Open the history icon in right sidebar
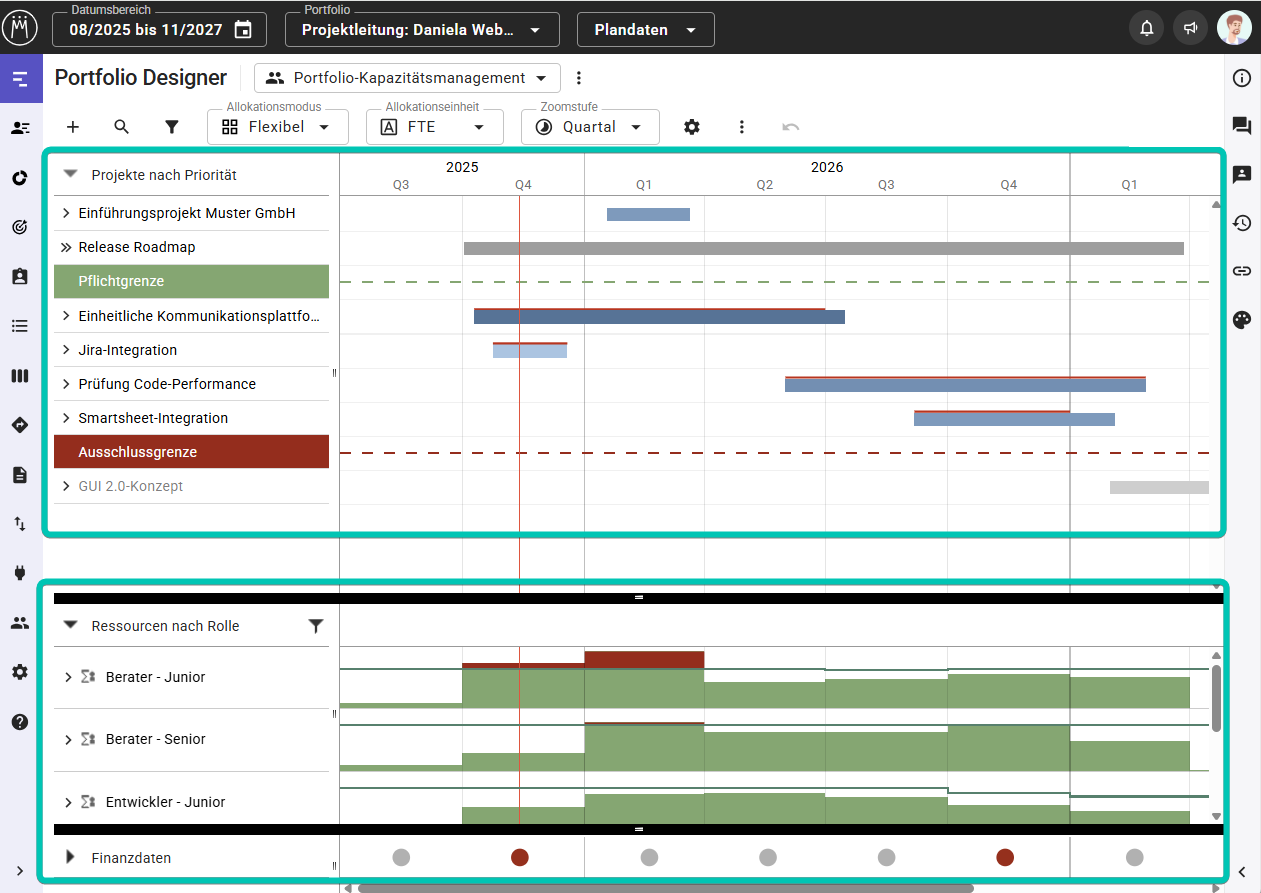Screen dimensions: 1261x893 [x=1242, y=223]
